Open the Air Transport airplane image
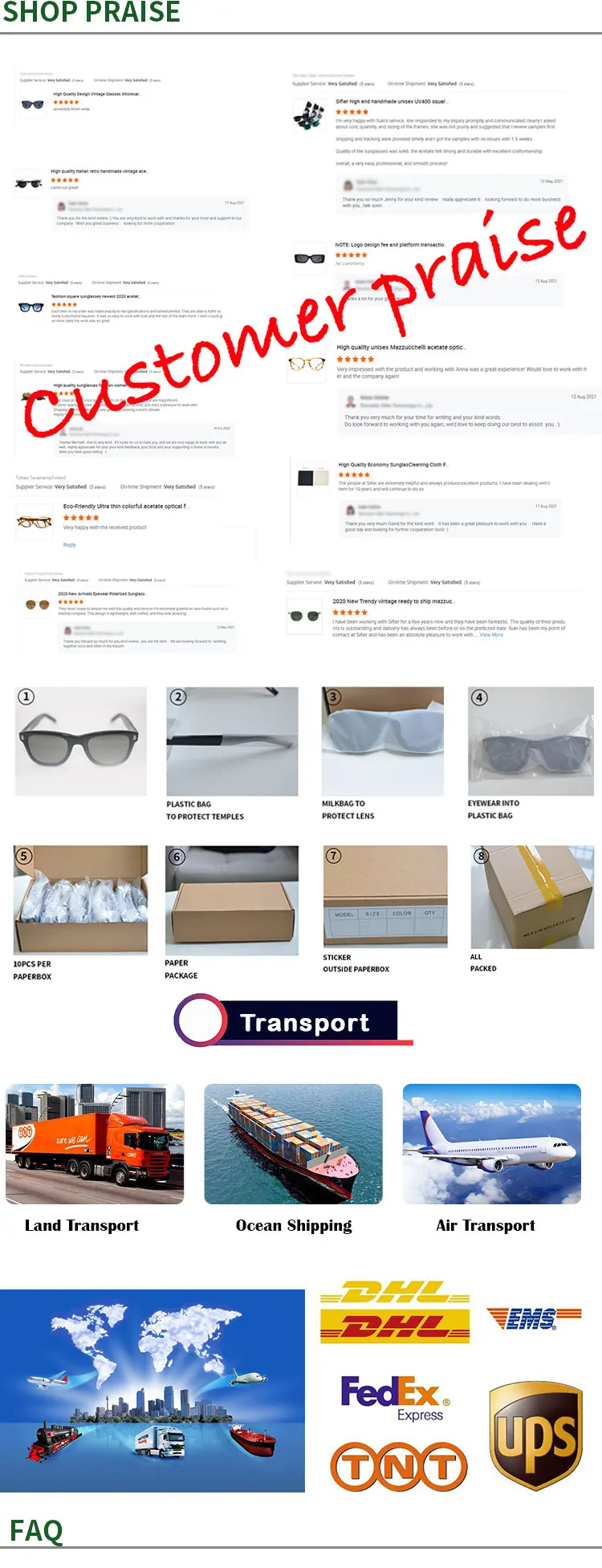 point(491,1144)
